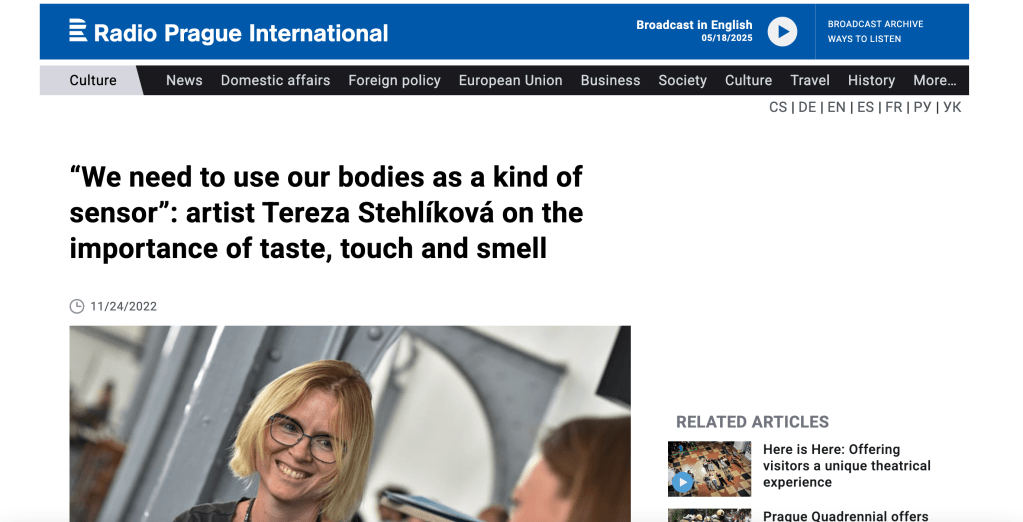Play the Here is Here article video thumbnail

709,468
